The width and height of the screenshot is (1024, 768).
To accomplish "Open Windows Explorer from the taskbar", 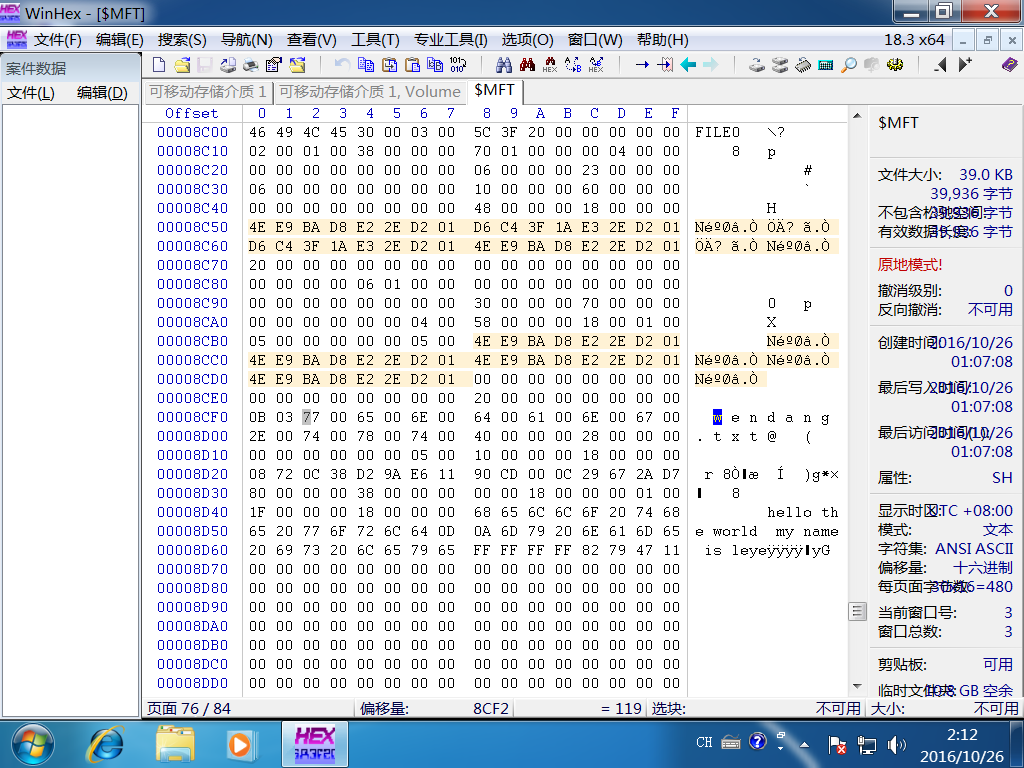I will click(x=174, y=744).
